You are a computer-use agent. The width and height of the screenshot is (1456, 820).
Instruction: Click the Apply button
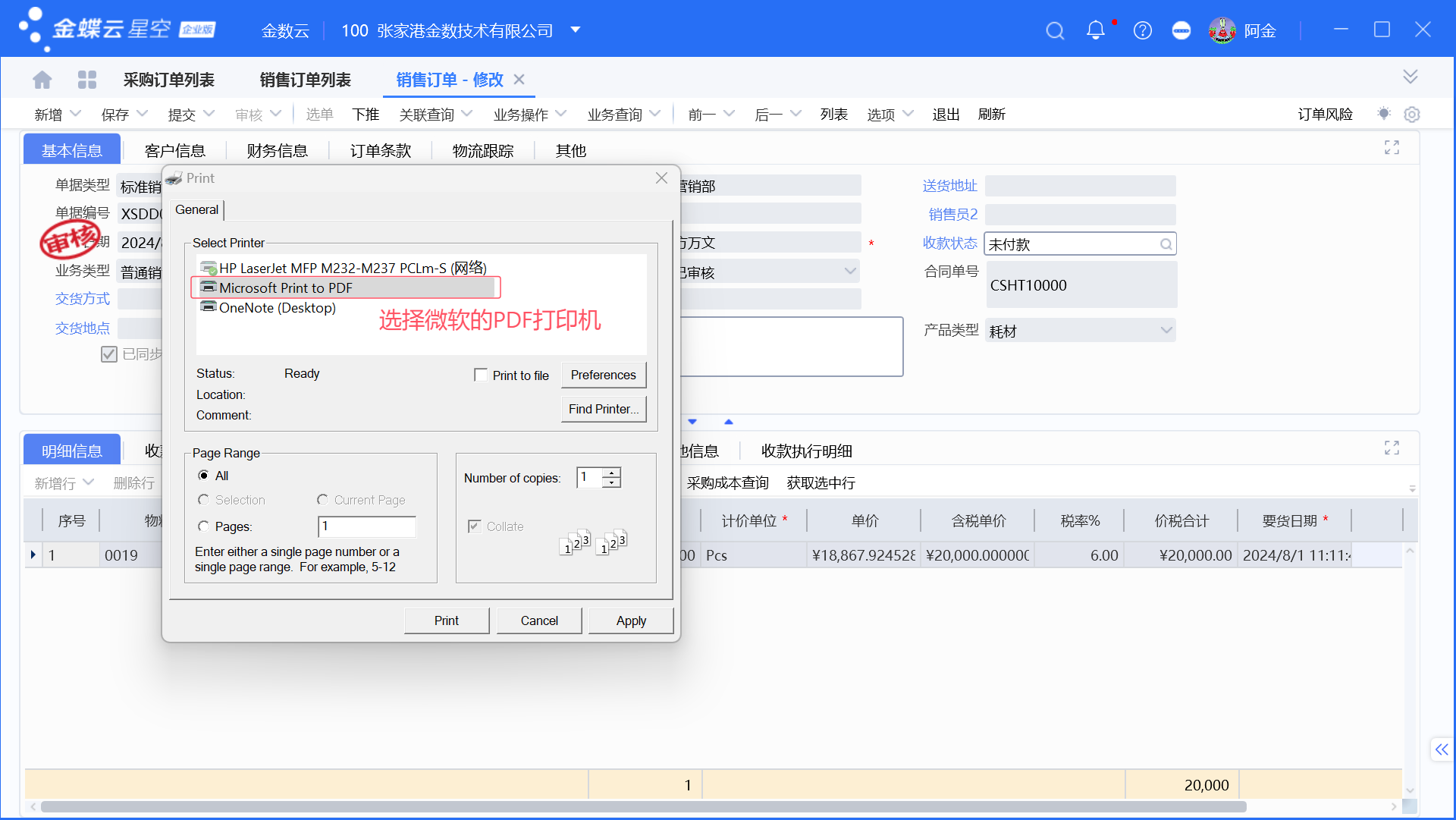(631, 620)
